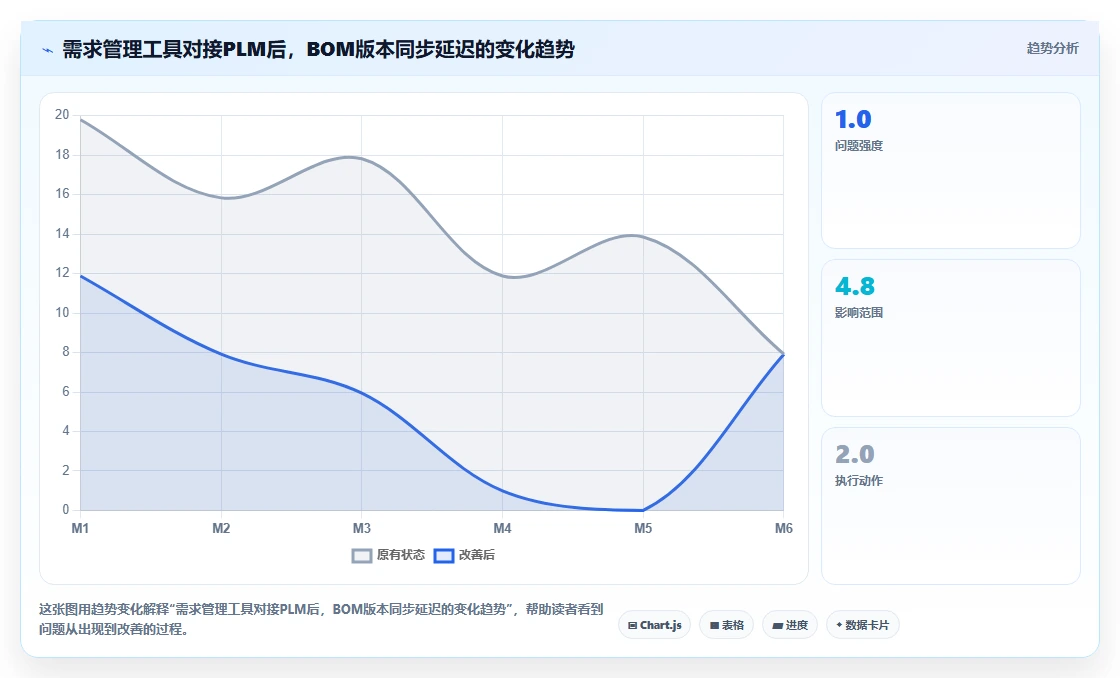Click the M2 x-axis label

(x=221, y=529)
